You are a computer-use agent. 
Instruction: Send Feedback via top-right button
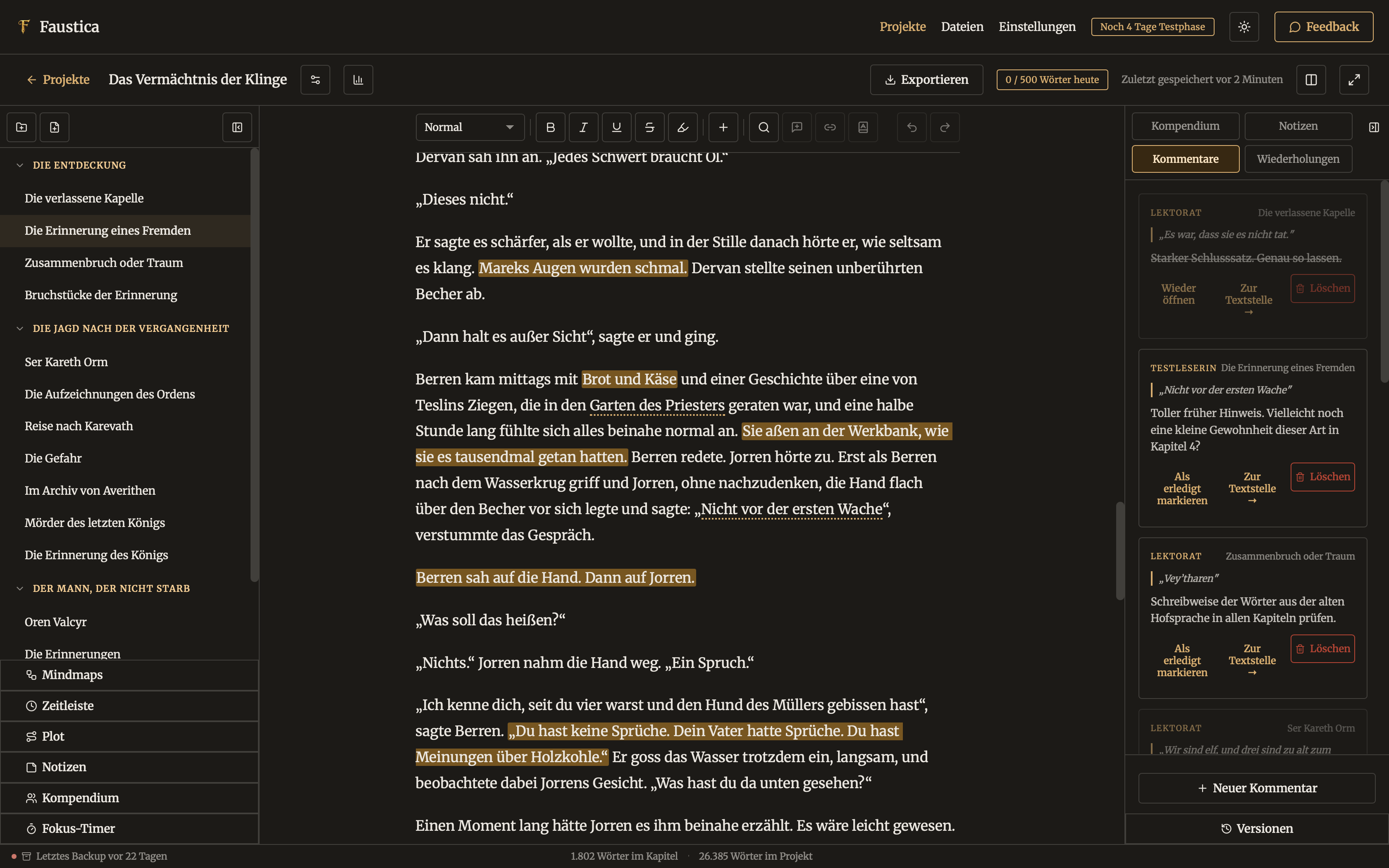pos(1324,26)
